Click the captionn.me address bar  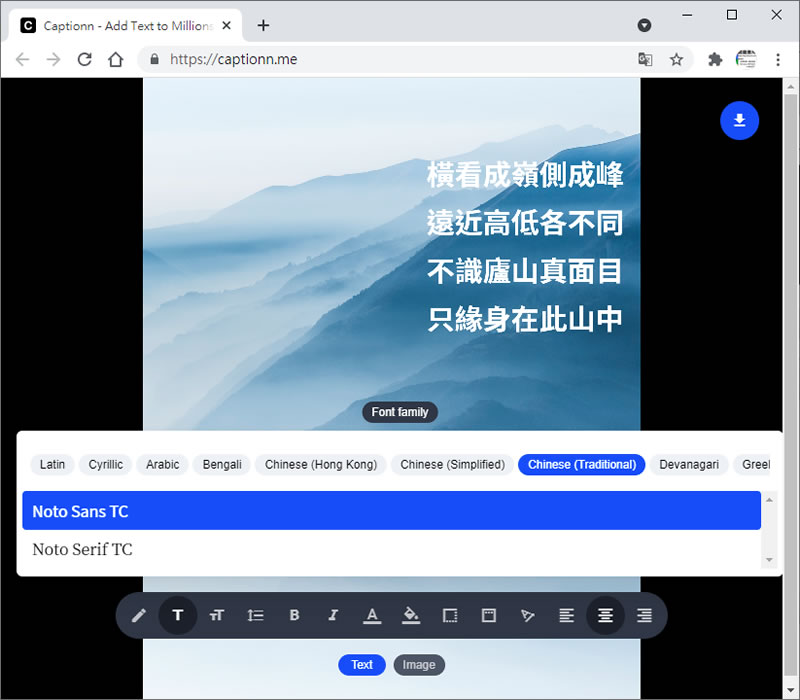pos(390,59)
